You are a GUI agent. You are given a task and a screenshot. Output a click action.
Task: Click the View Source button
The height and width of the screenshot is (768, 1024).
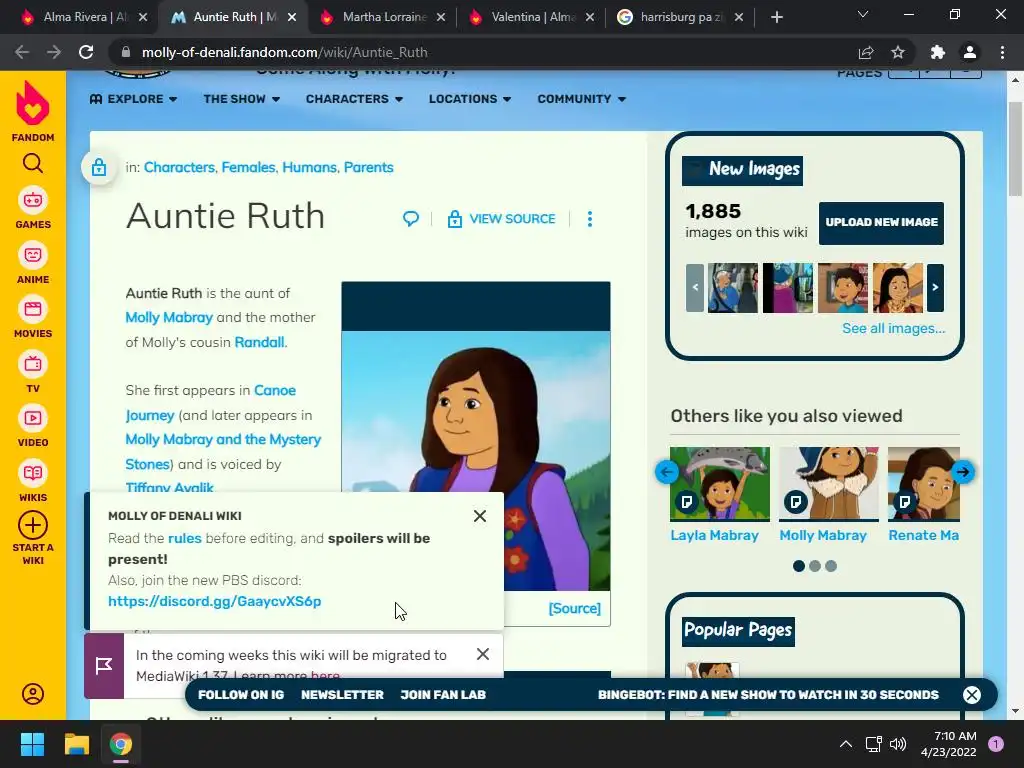502,219
